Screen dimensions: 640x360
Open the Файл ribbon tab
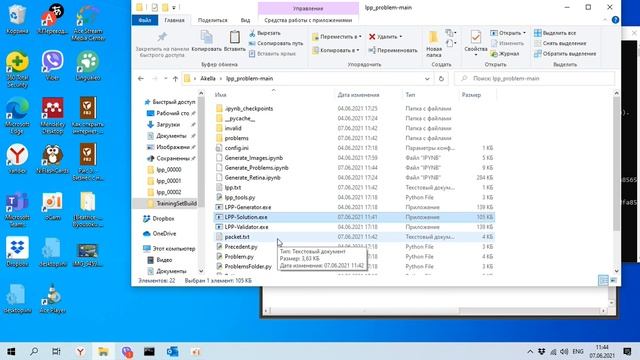(145, 20)
